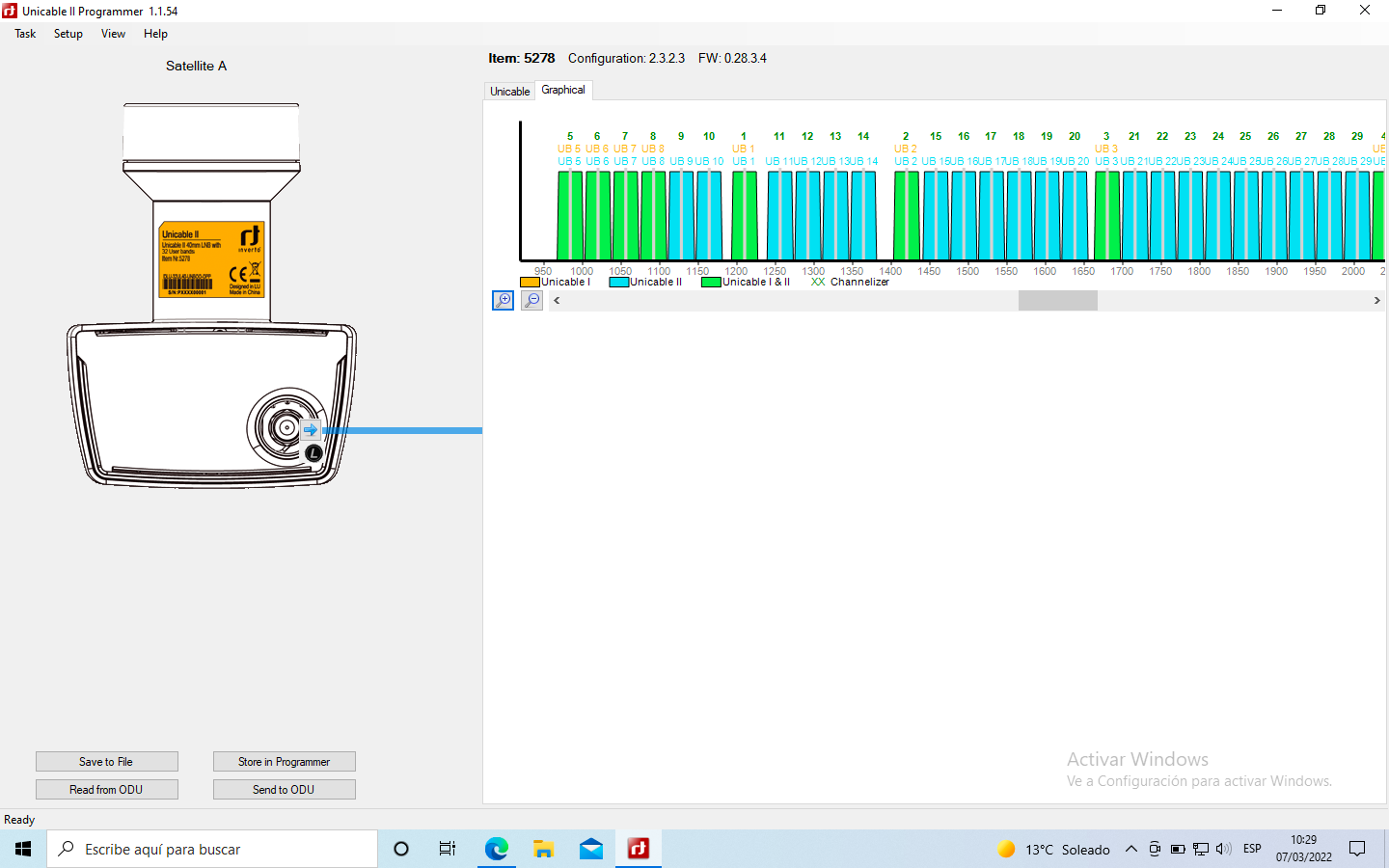Click the Windows Start button
The image size is (1389, 868).
[23, 849]
